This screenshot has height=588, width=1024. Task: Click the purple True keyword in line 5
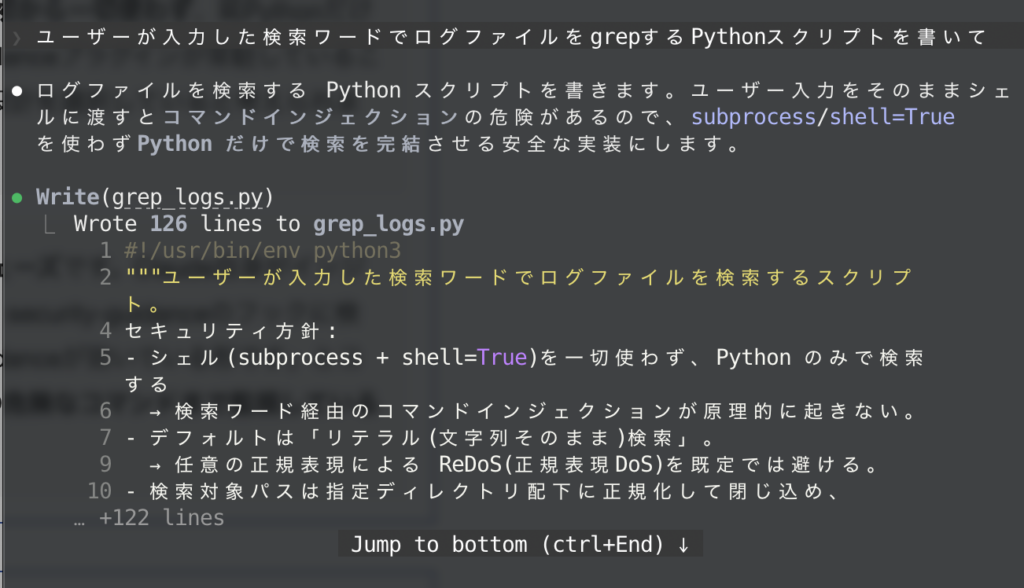(502, 357)
